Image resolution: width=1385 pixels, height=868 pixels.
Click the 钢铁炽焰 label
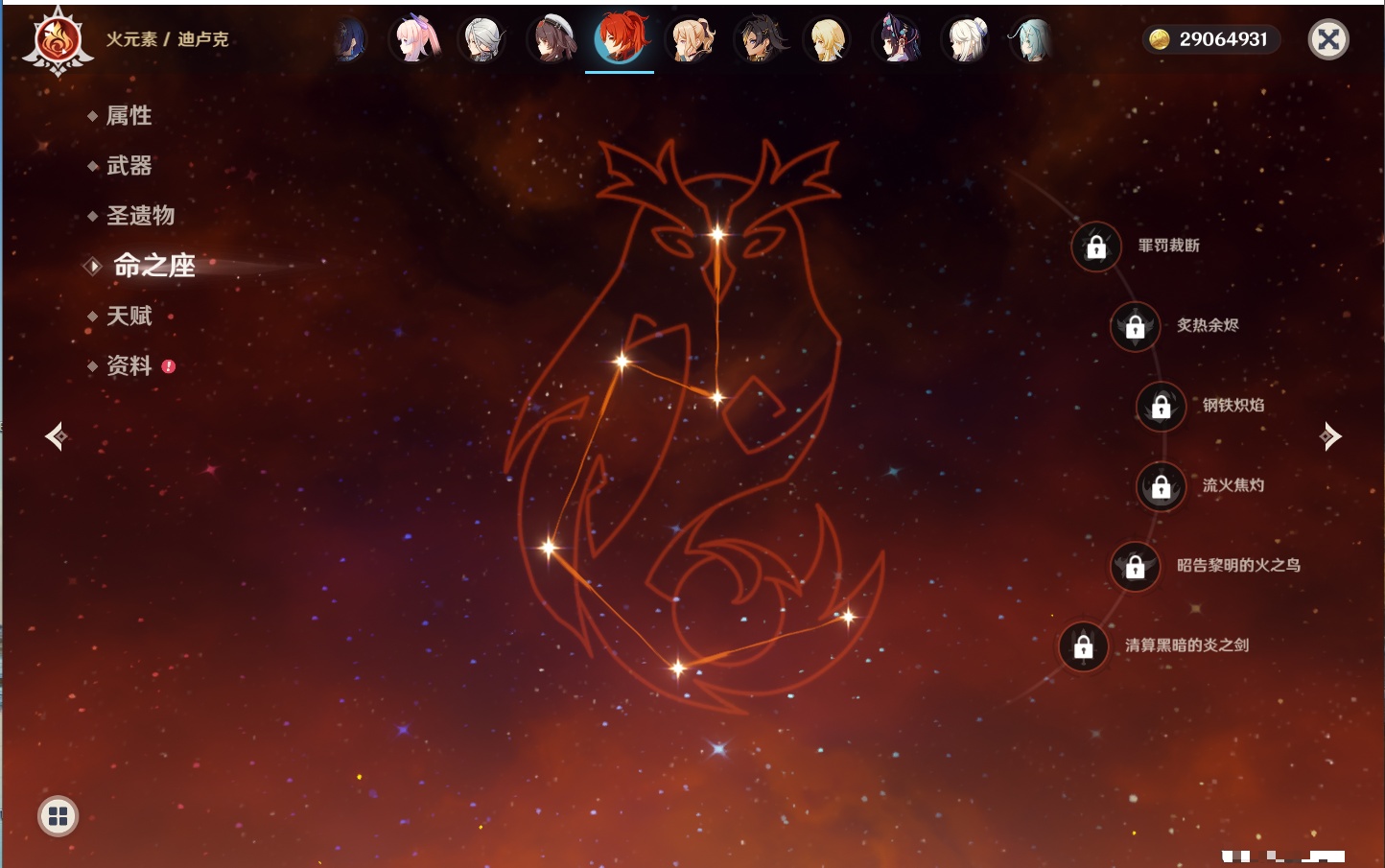[x=1233, y=405]
